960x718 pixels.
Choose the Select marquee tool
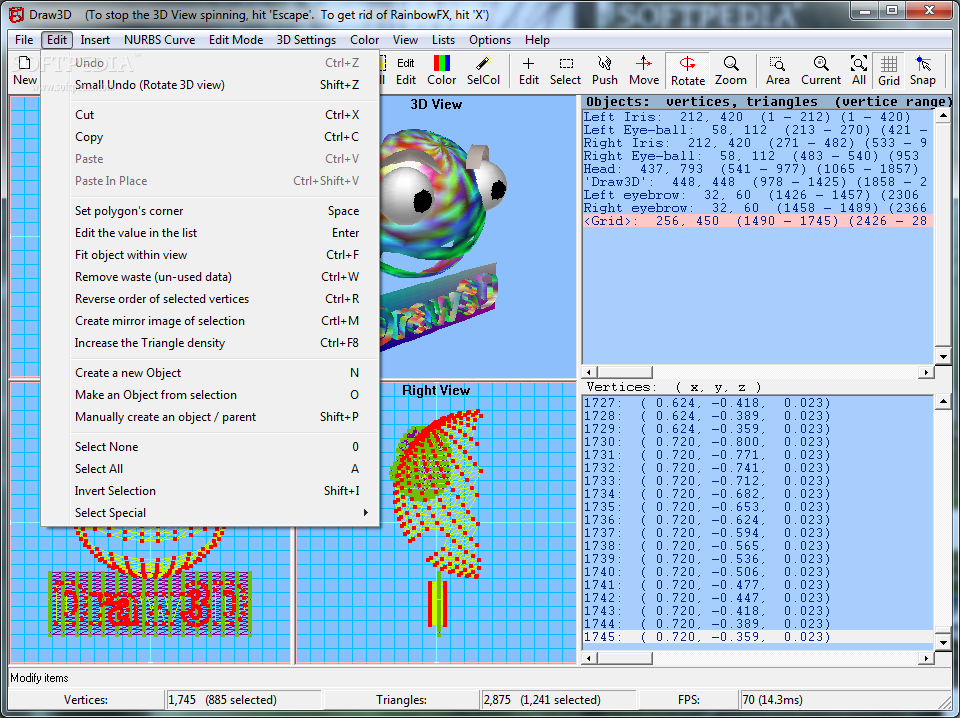point(565,71)
